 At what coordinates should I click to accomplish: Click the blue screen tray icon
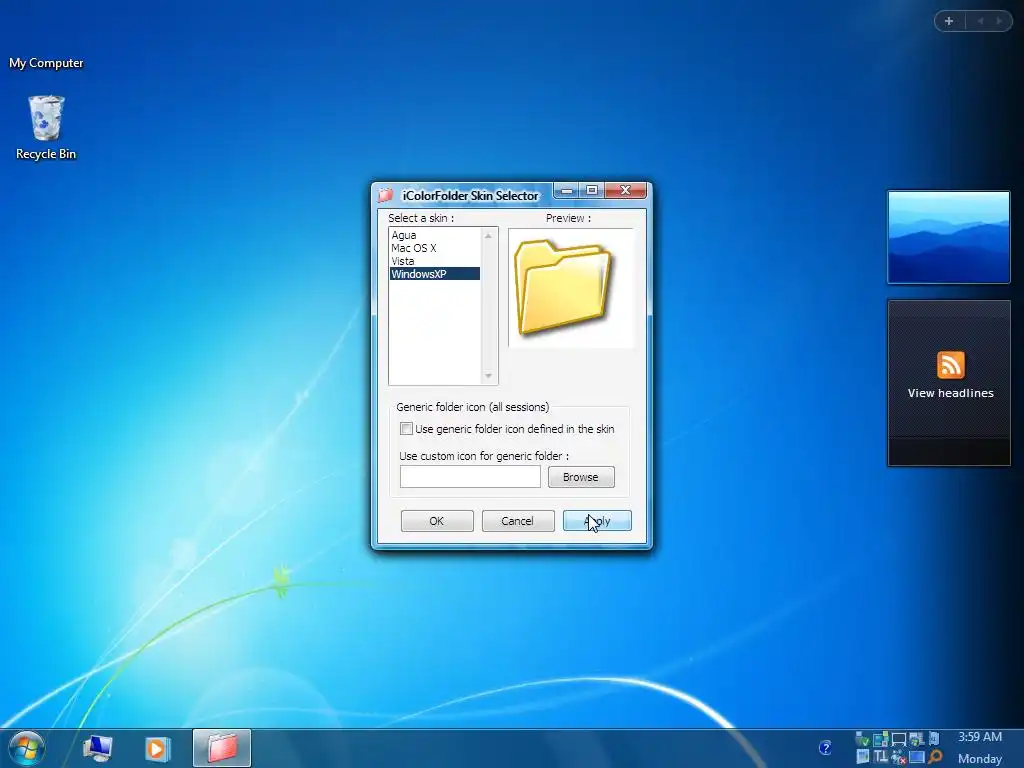917,758
